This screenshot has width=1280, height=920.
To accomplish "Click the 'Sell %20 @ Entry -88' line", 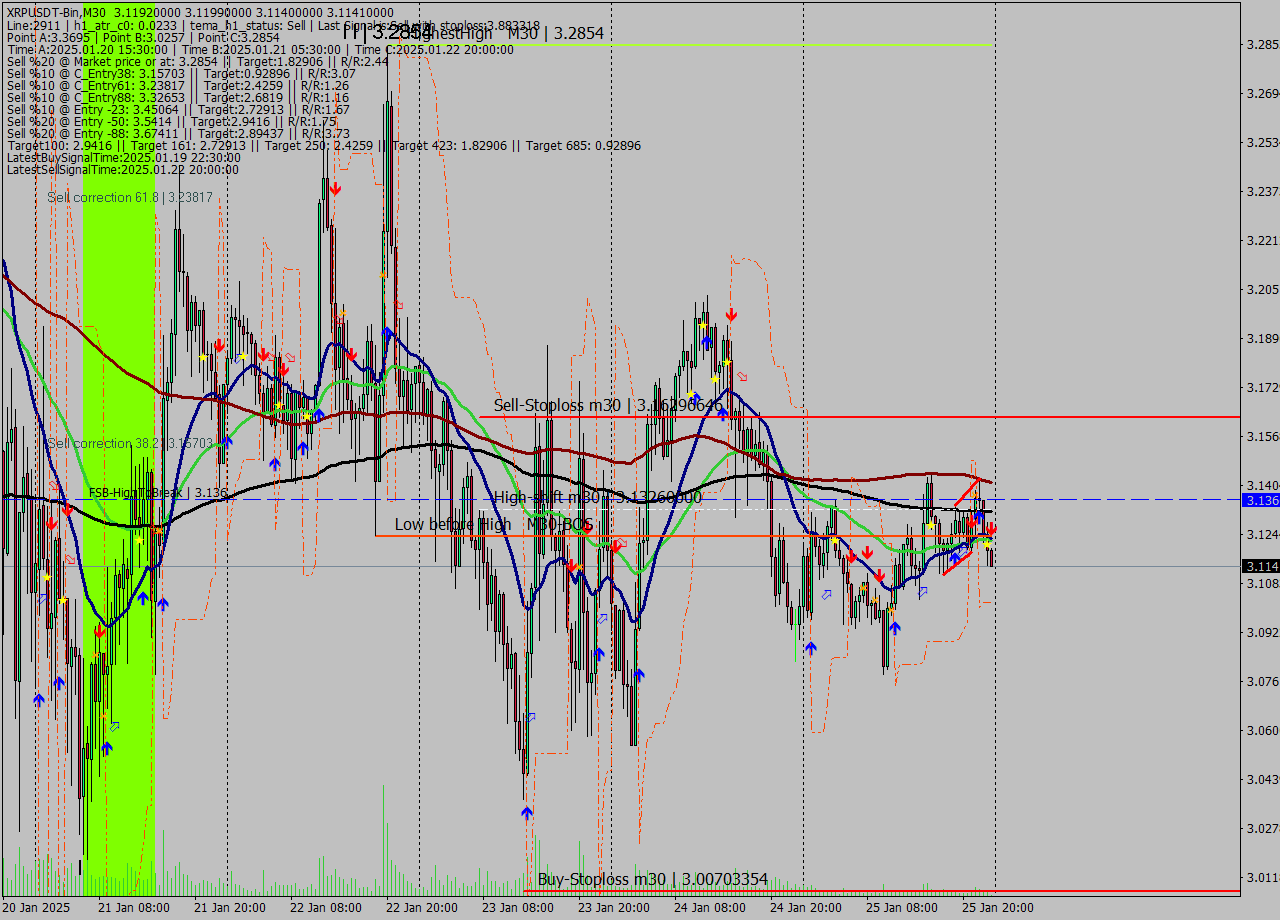I will click(x=178, y=133).
